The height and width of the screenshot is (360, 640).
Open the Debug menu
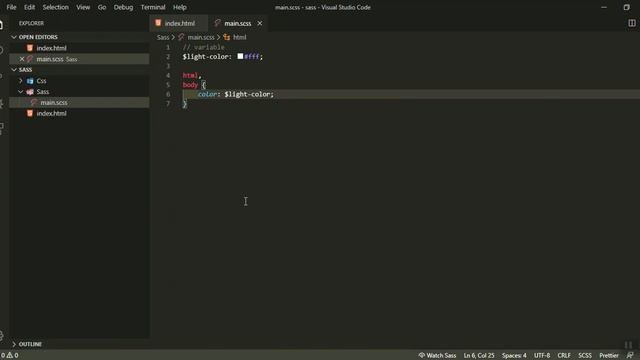[123, 7]
